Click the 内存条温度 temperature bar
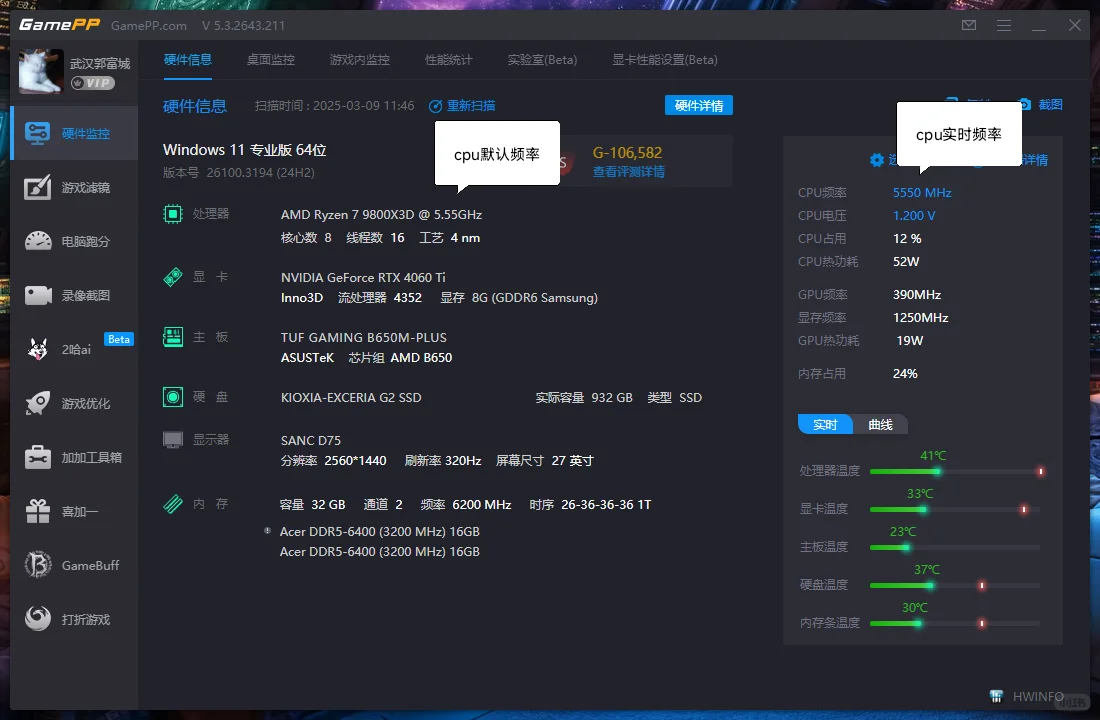The width and height of the screenshot is (1100, 720). click(x=955, y=623)
